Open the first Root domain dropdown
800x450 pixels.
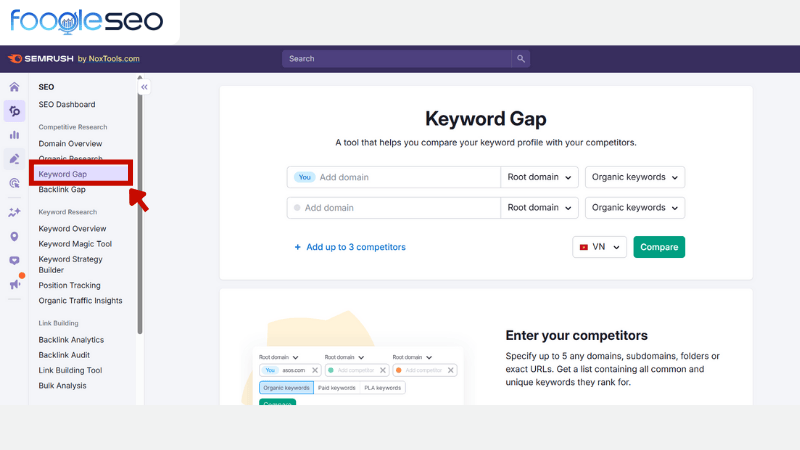tap(540, 177)
